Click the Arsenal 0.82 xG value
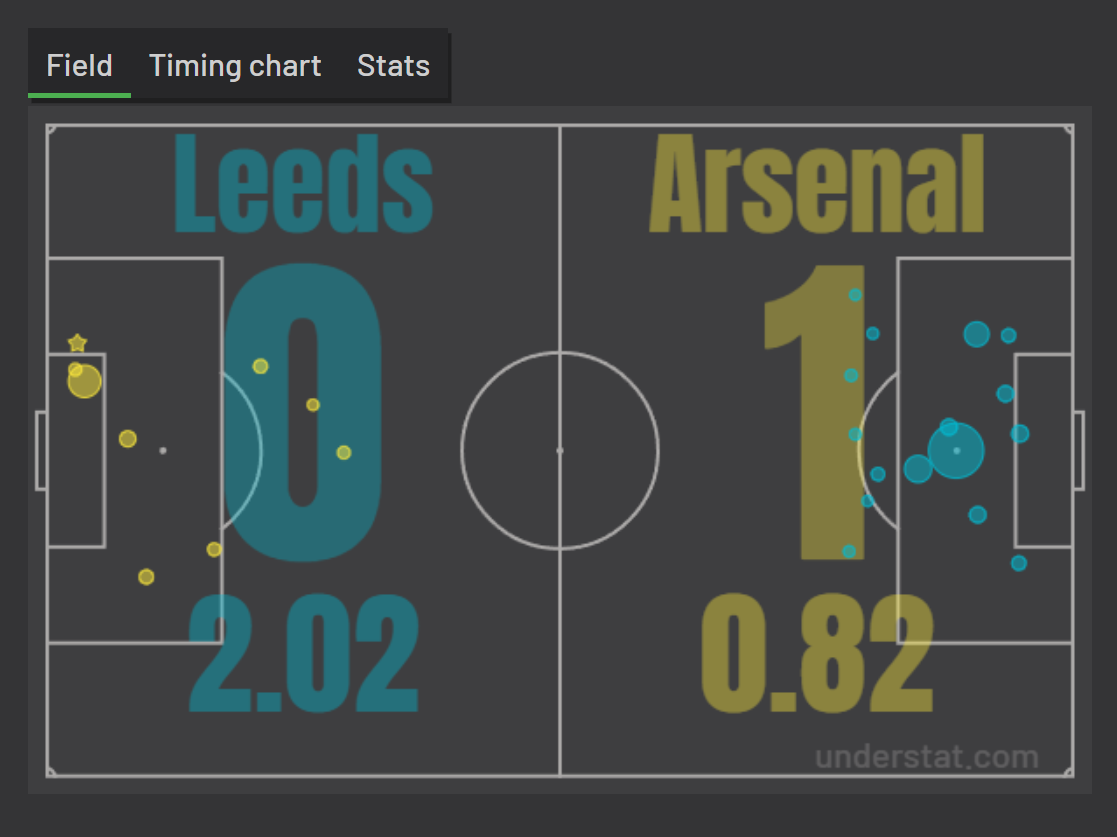The image size is (1117, 837). 817,654
